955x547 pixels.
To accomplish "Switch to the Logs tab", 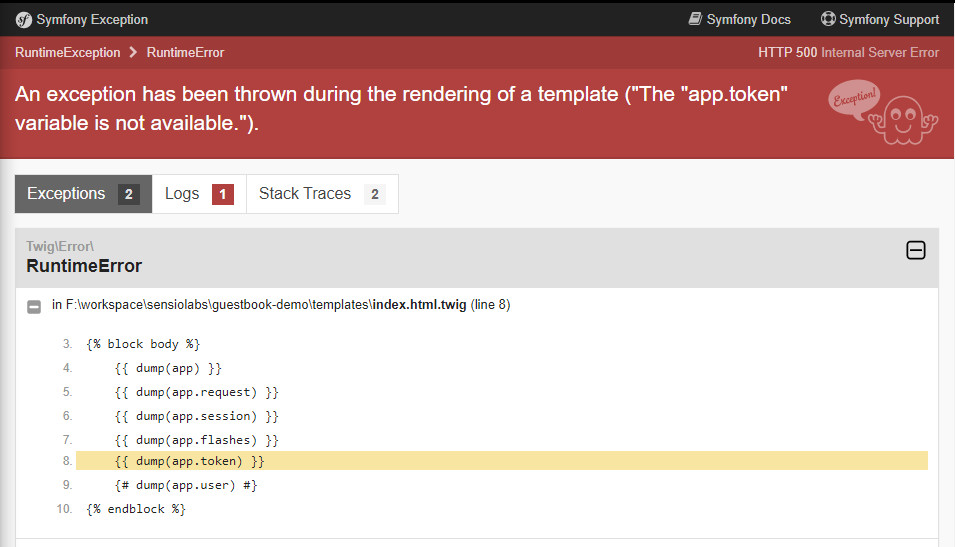I will point(199,194).
